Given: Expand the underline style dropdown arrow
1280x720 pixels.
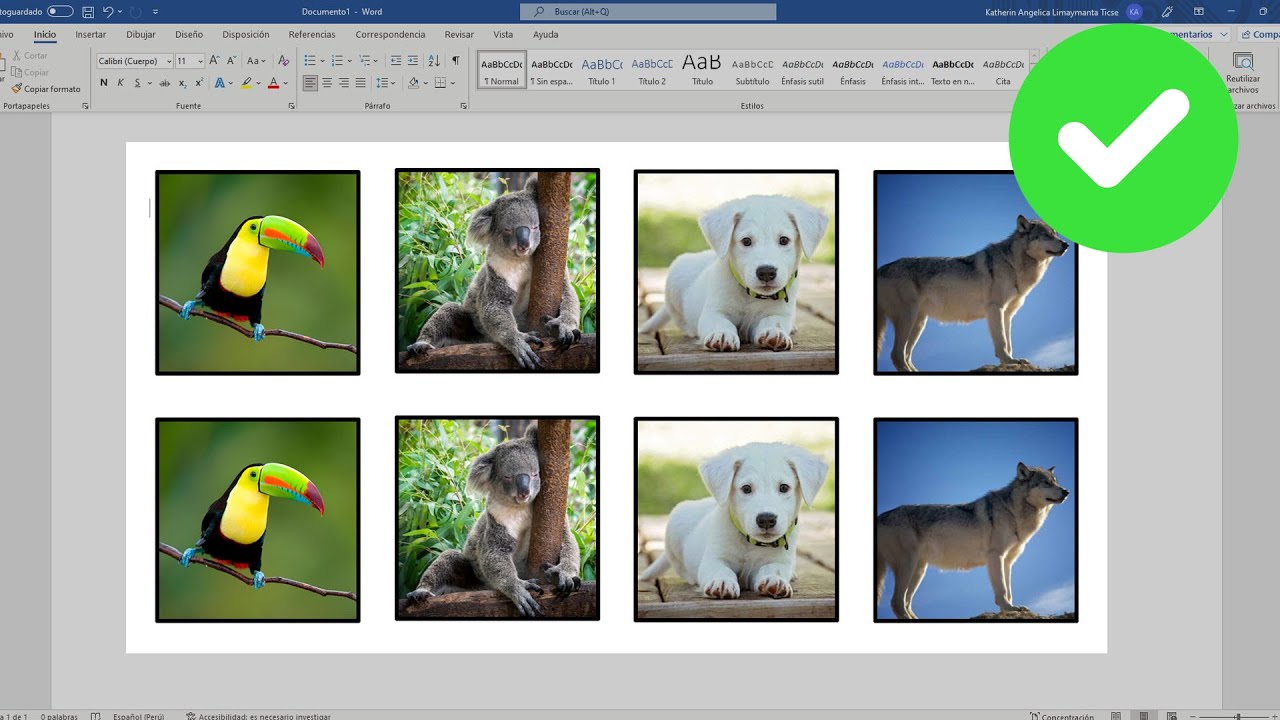Looking at the screenshot, I should (148, 83).
